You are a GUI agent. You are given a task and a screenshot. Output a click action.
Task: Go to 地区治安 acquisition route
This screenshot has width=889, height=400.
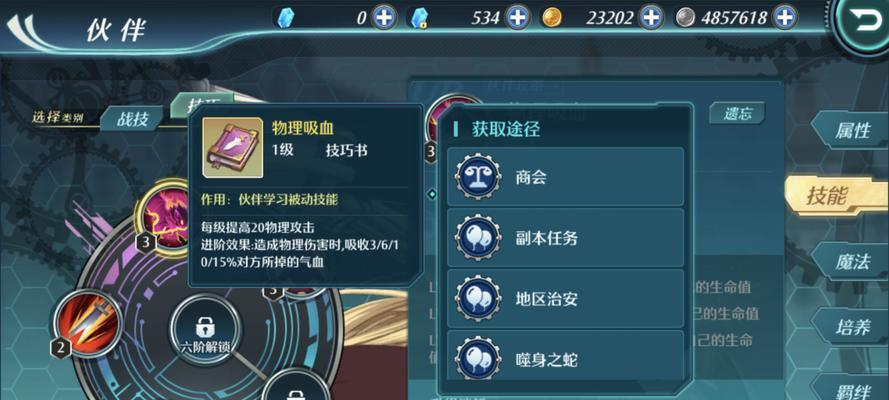pyautogui.click(x=565, y=299)
